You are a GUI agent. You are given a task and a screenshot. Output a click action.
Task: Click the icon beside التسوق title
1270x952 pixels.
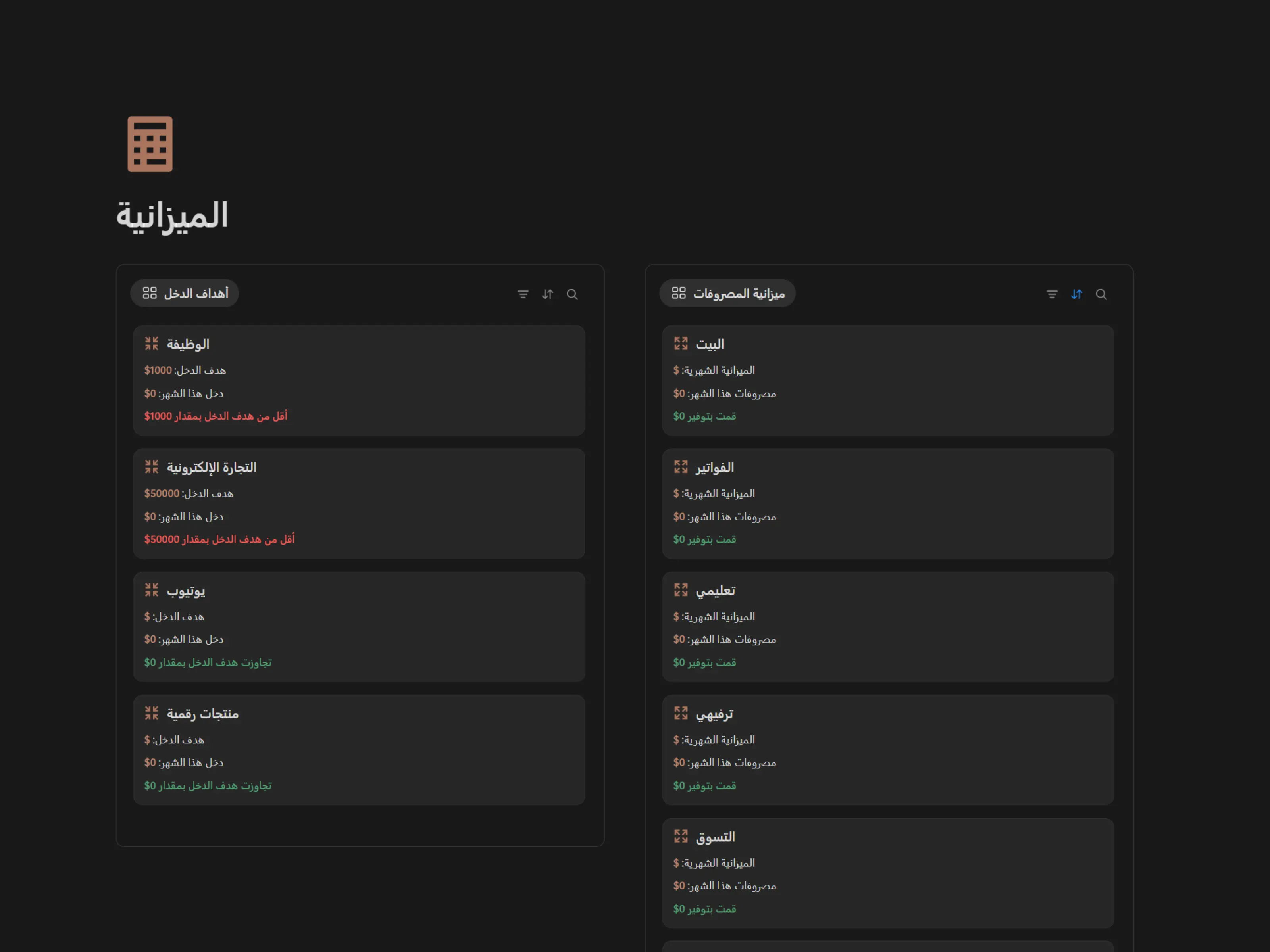[x=680, y=836]
